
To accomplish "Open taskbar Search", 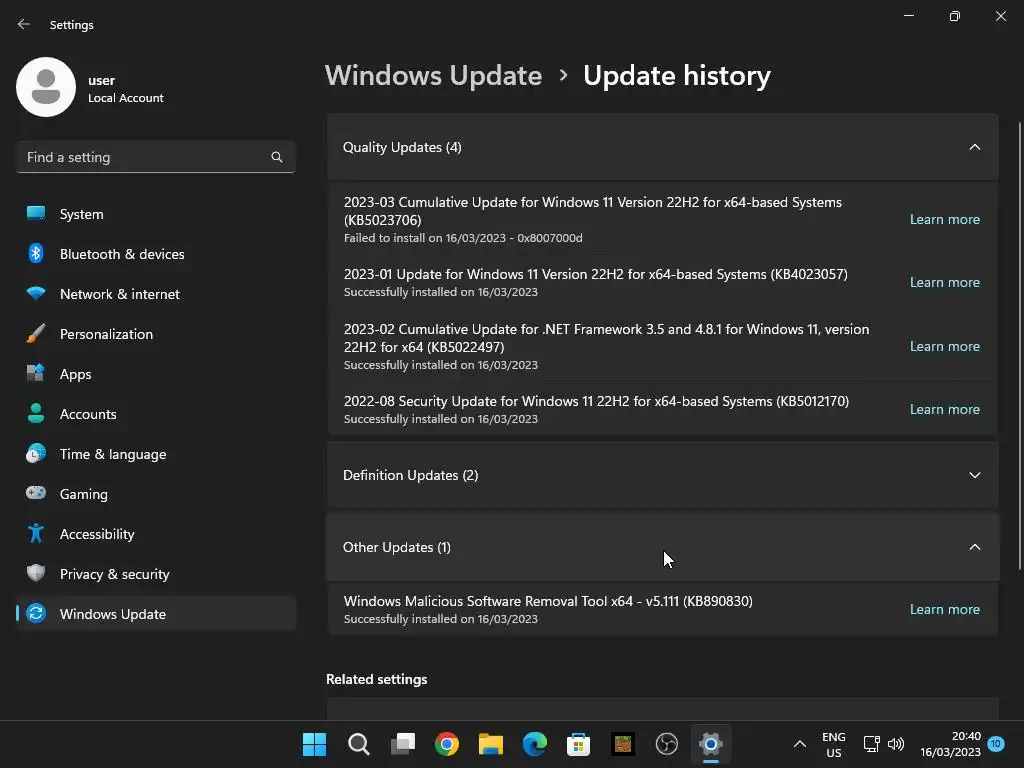I will coord(359,744).
